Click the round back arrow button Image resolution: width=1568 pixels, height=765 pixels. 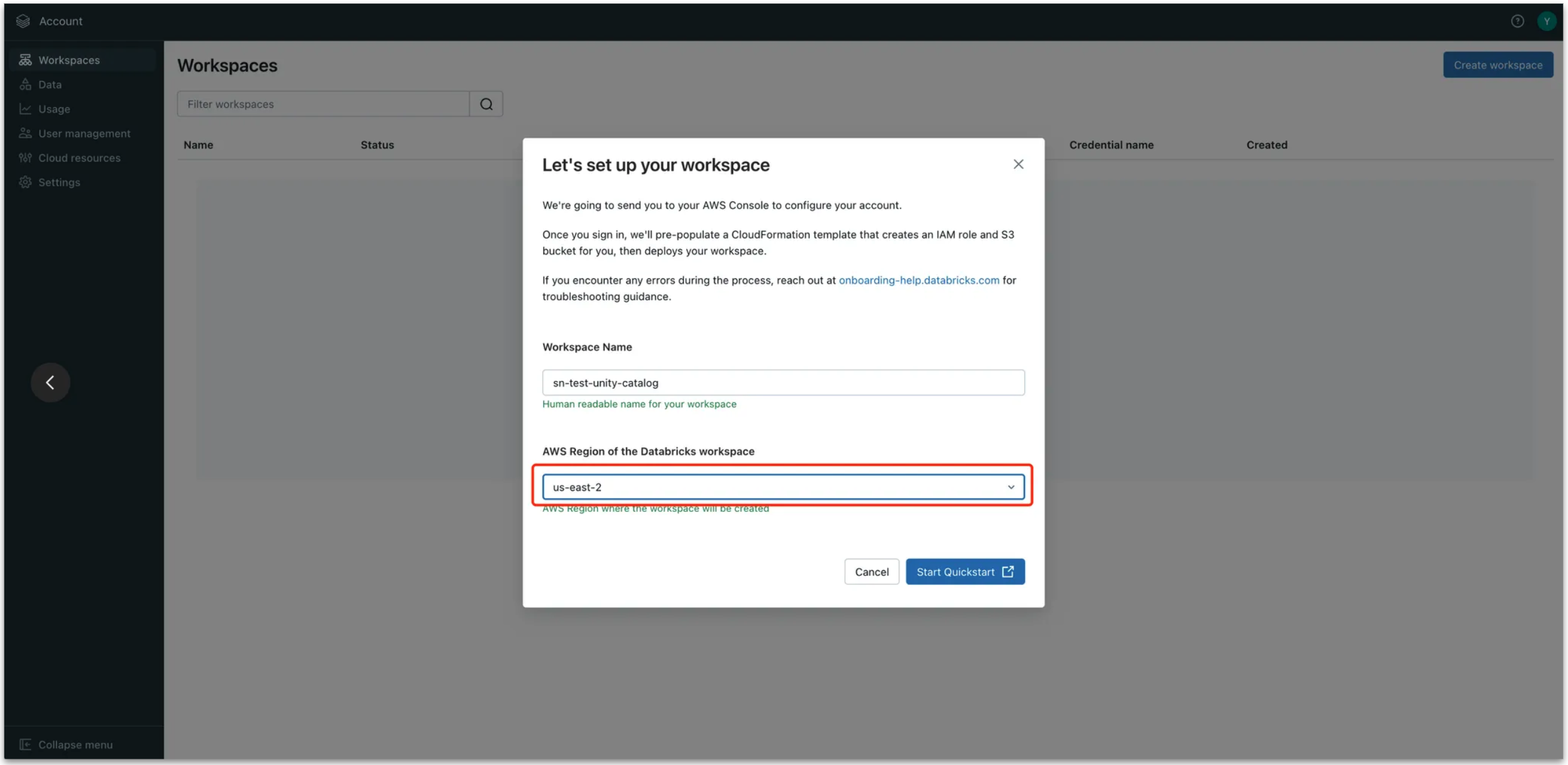pyautogui.click(x=50, y=382)
